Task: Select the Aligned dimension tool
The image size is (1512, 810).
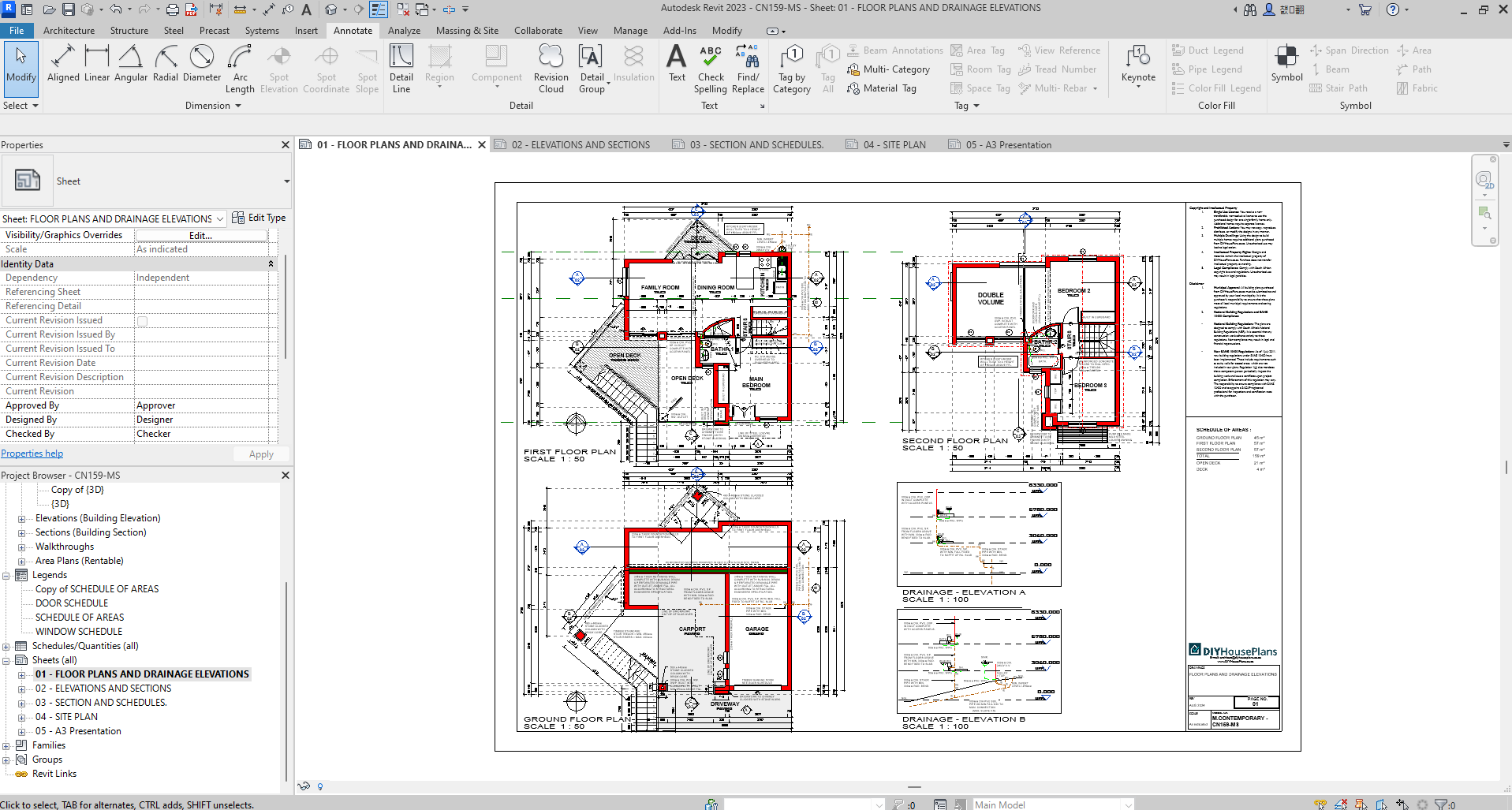Action: [63, 64]
